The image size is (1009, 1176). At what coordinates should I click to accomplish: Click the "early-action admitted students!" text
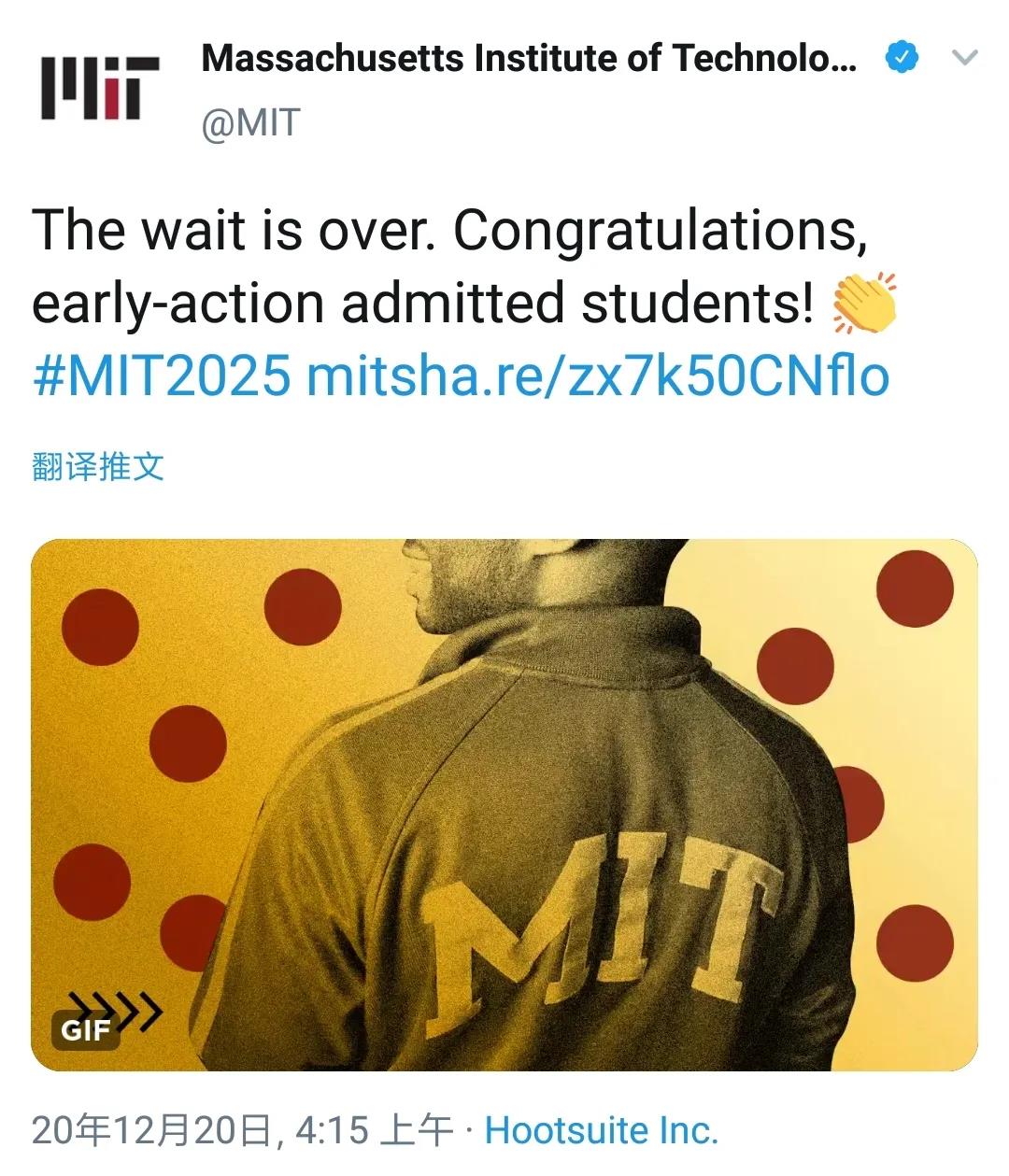tap(422, 304)
